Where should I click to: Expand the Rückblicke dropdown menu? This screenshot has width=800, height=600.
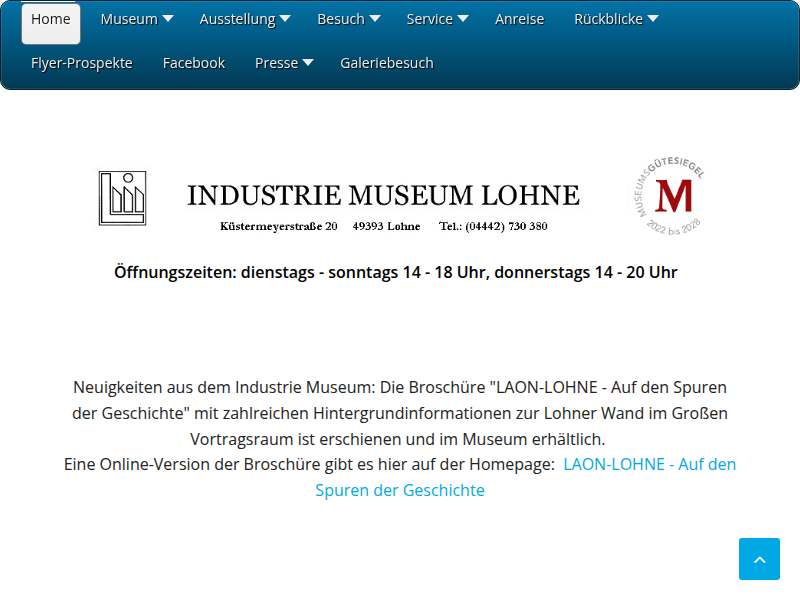click(616, 18)
